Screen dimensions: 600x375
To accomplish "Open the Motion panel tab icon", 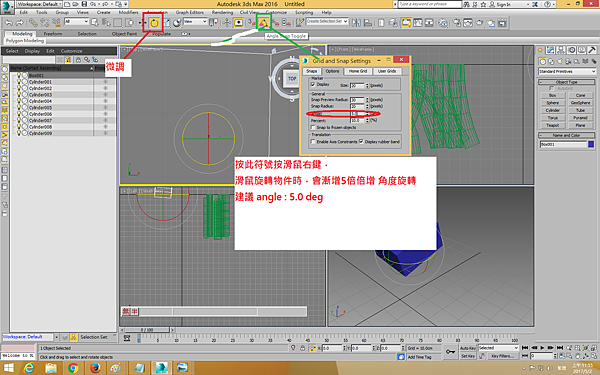I will pyautogui.click(x=572, y=50).
